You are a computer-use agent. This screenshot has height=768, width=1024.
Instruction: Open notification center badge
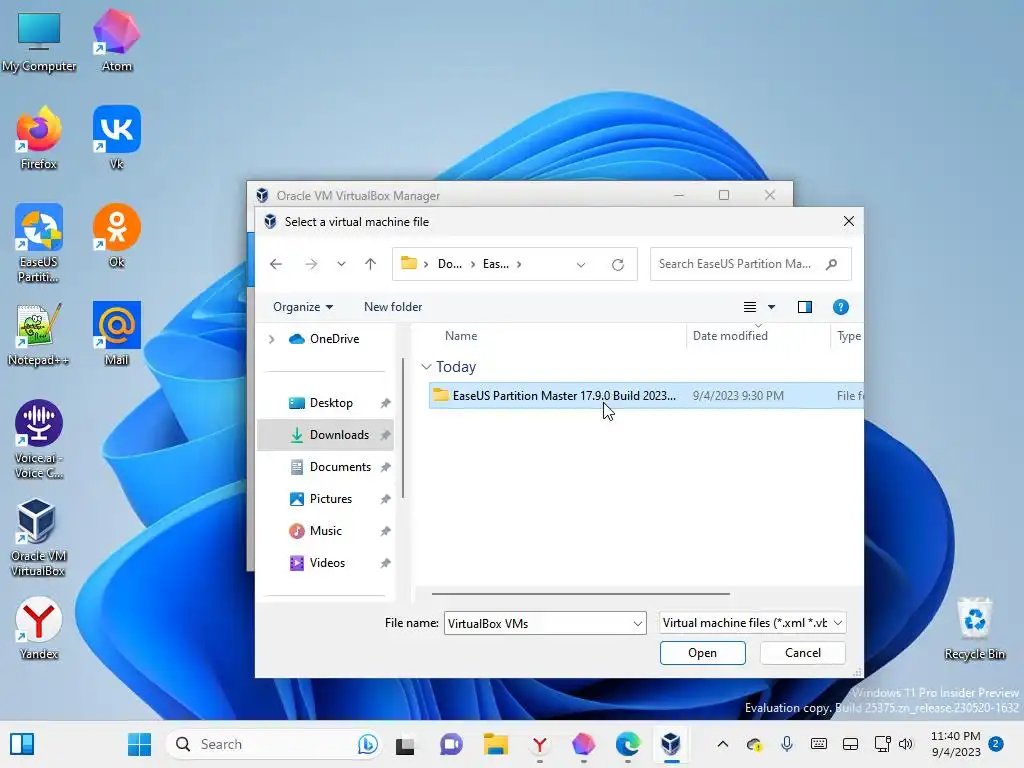[995, 744]
